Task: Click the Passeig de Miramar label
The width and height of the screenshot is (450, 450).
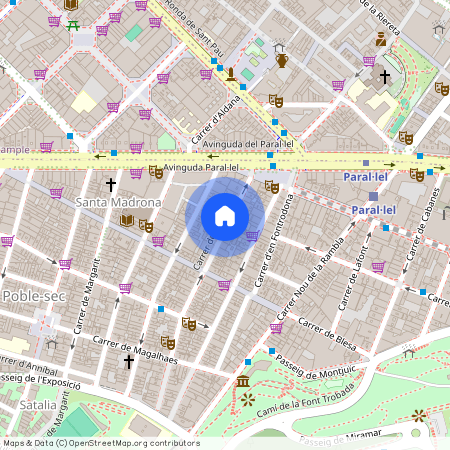Action: click(x=340, y=438)
